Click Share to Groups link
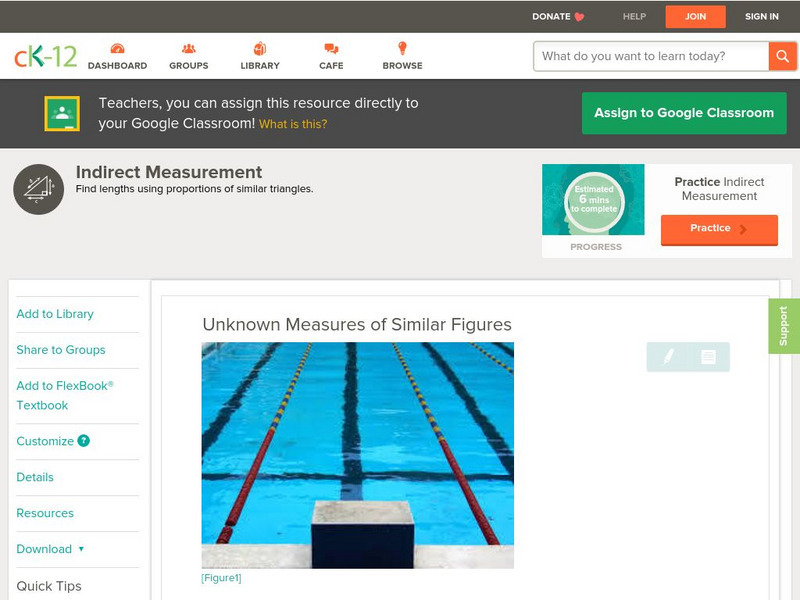800x600 pixels. [61, 350]
